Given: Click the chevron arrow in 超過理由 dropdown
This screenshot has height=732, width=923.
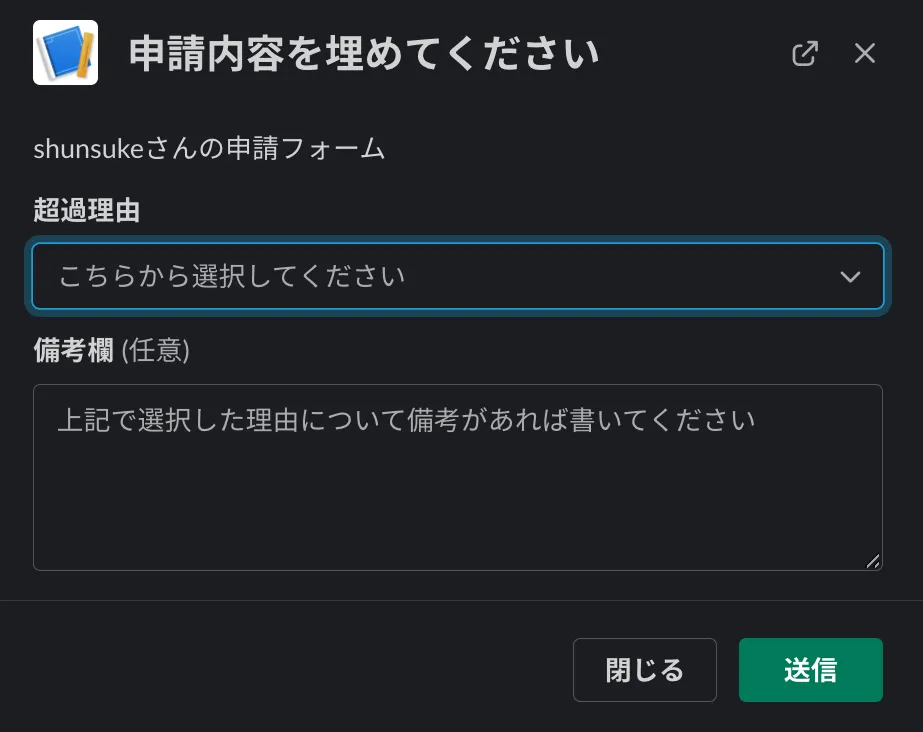Looking at the screenshot, I should click(850, 277).
